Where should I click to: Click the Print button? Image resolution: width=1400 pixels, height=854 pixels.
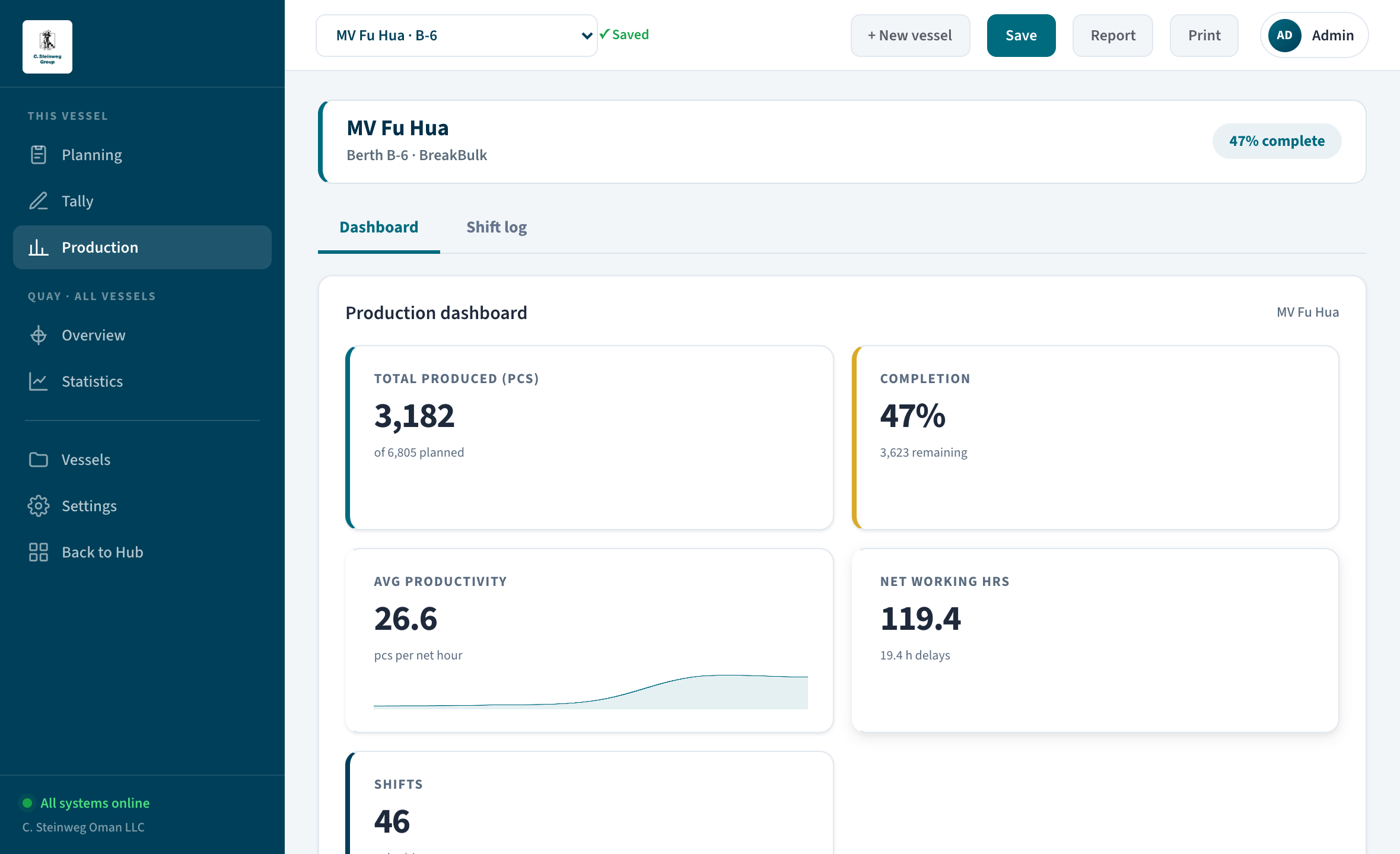pyautogui.click(x=1204, y=36)
